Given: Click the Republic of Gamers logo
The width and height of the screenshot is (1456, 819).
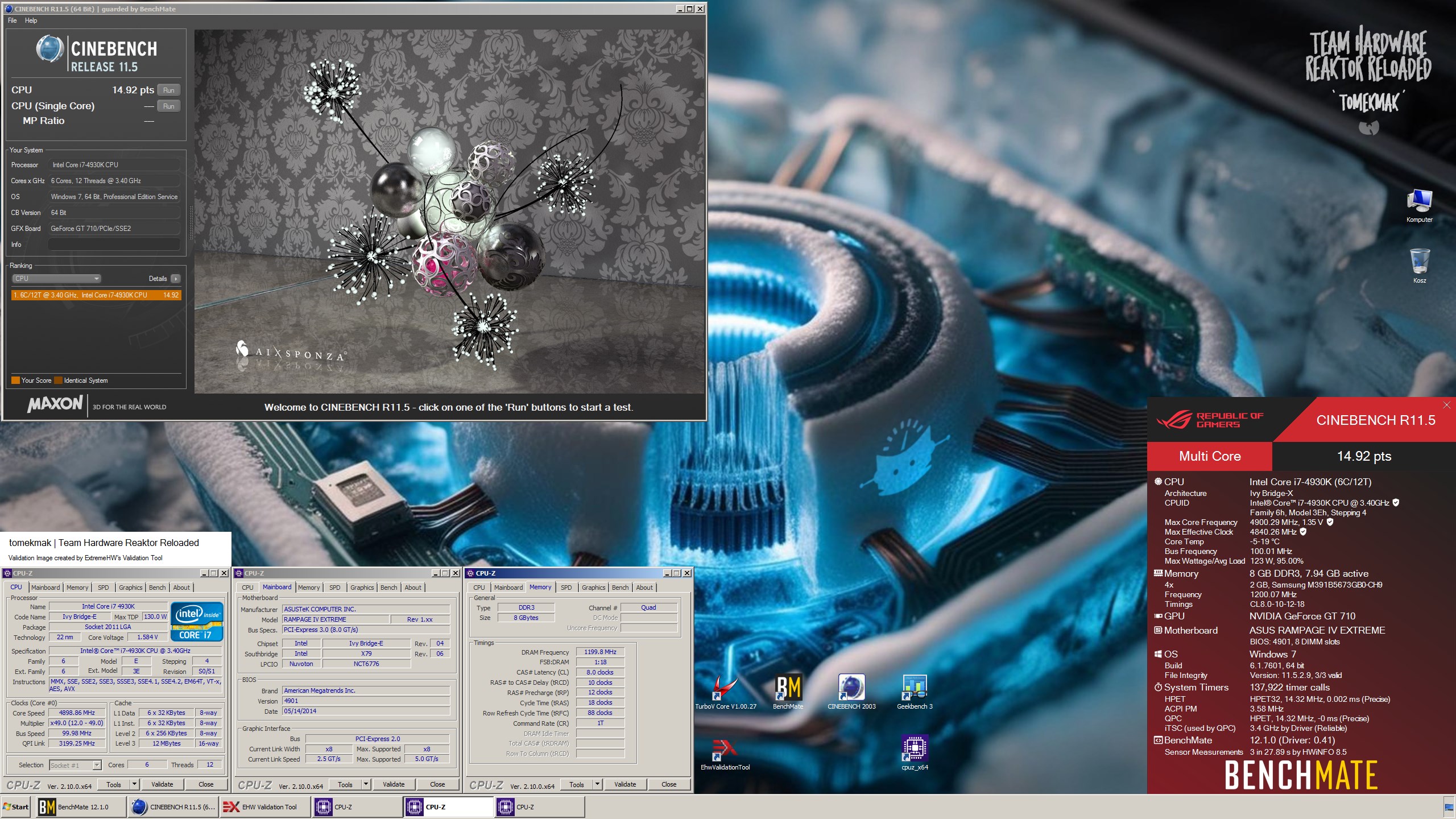Looking at the screenshot, I should pos(1209,420).
